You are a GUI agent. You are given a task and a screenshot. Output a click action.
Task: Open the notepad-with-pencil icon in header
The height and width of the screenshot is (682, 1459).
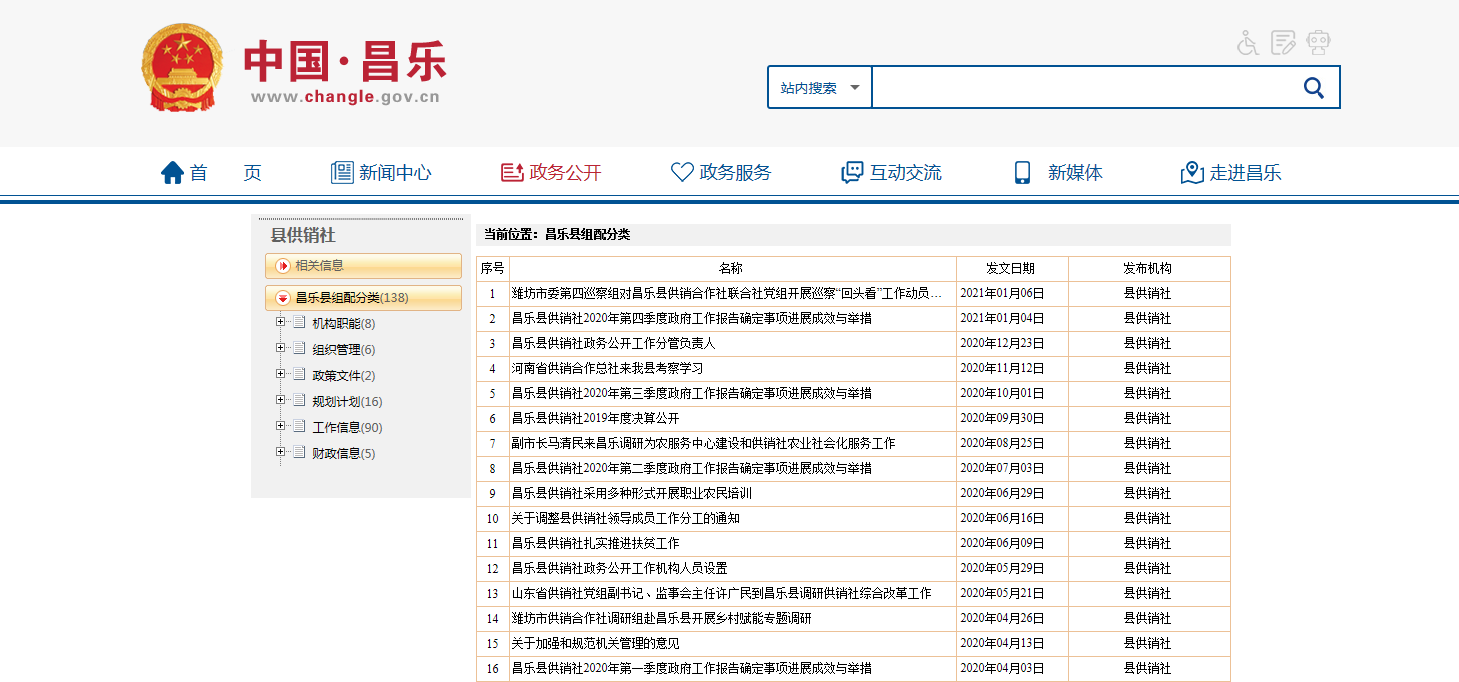tap(1283, 43)
